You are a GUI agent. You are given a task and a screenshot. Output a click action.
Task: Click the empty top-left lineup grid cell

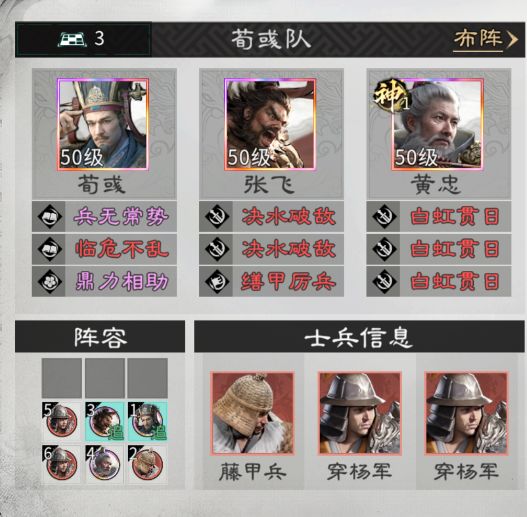(62, 378)
